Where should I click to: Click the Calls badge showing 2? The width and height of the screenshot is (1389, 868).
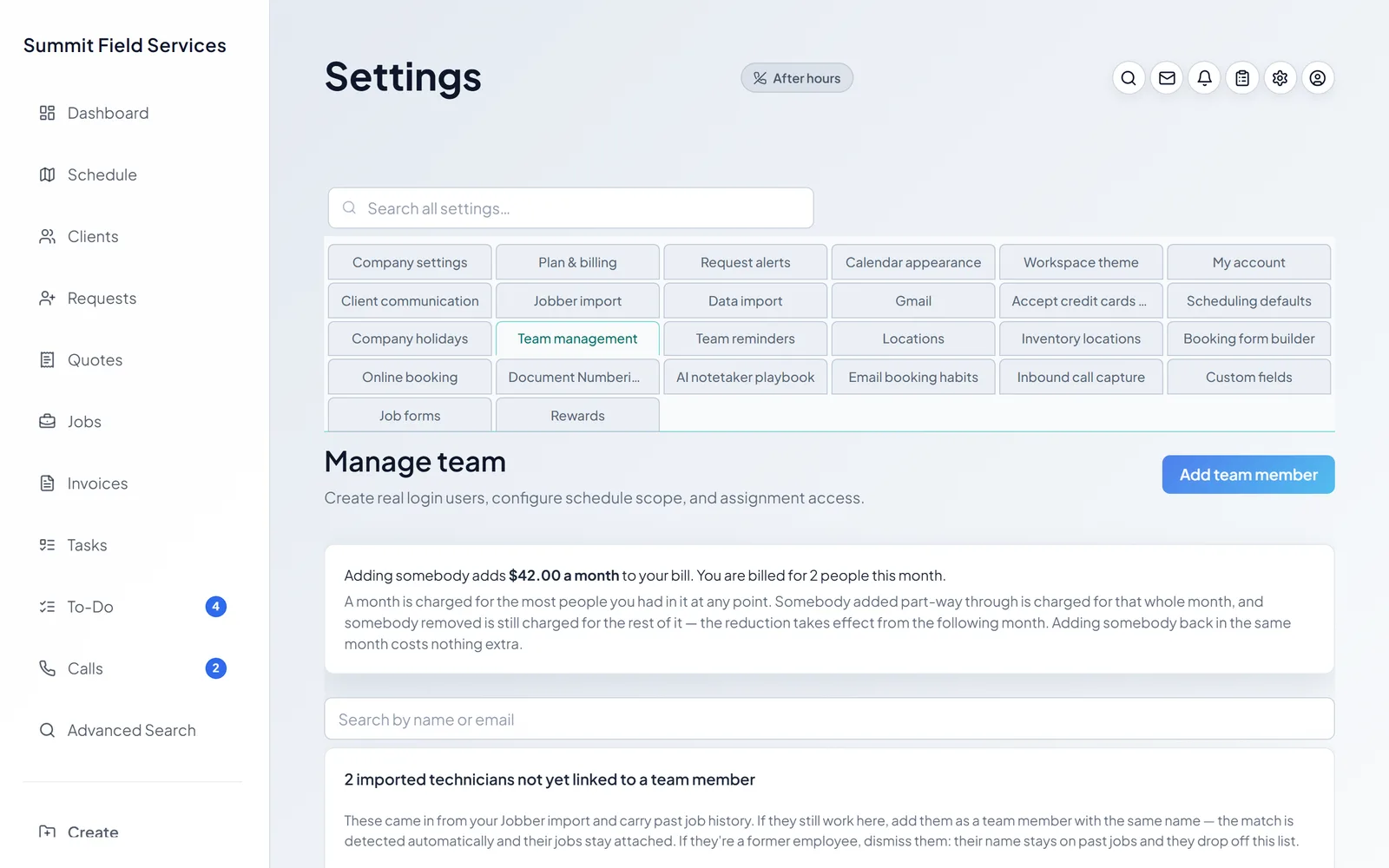click(216, 667)
